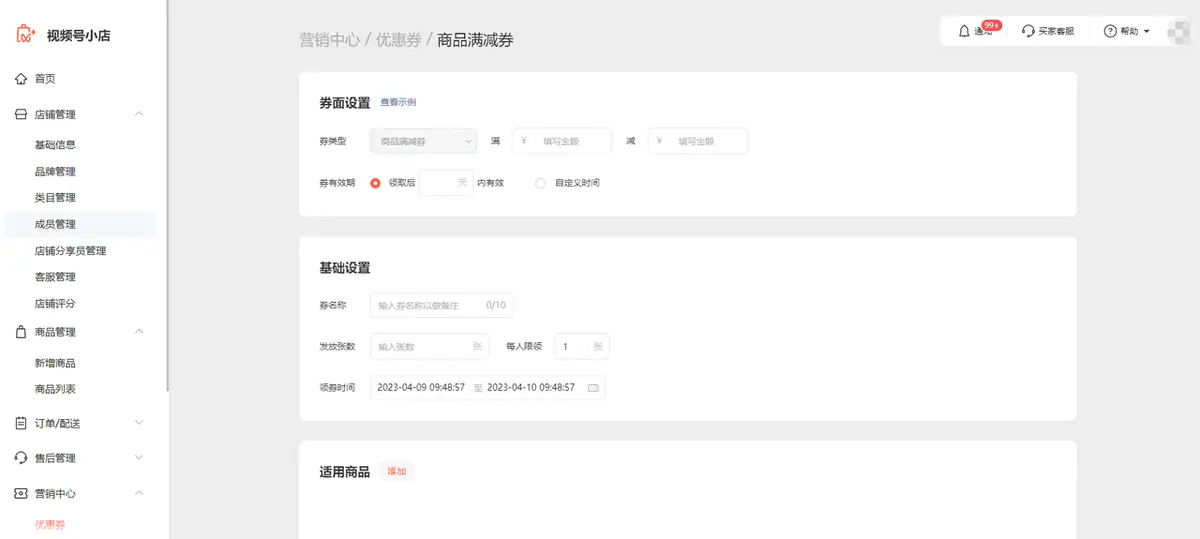Screen dimensions: 1200x539
Task: Open the 首页 home icon
Action: pos(21,79)
